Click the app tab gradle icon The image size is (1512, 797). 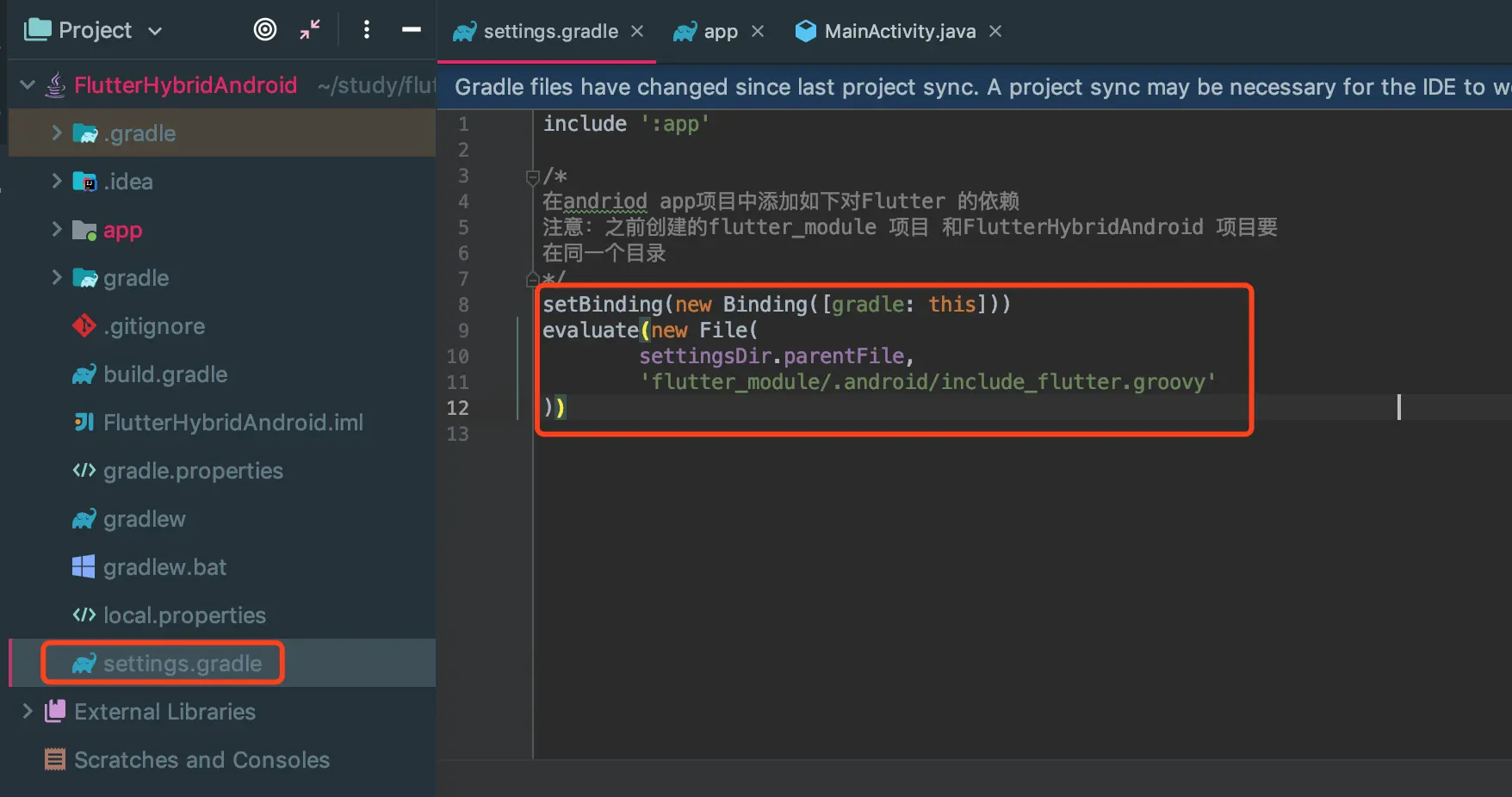coord(685,32)
